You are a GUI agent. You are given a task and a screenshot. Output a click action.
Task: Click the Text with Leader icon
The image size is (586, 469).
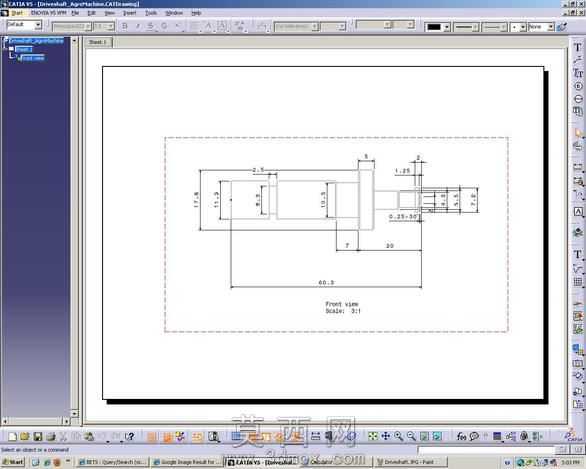(x=578, y=60)
